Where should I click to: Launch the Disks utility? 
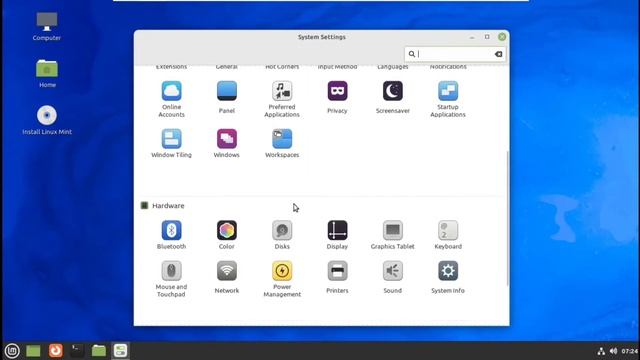282,235
